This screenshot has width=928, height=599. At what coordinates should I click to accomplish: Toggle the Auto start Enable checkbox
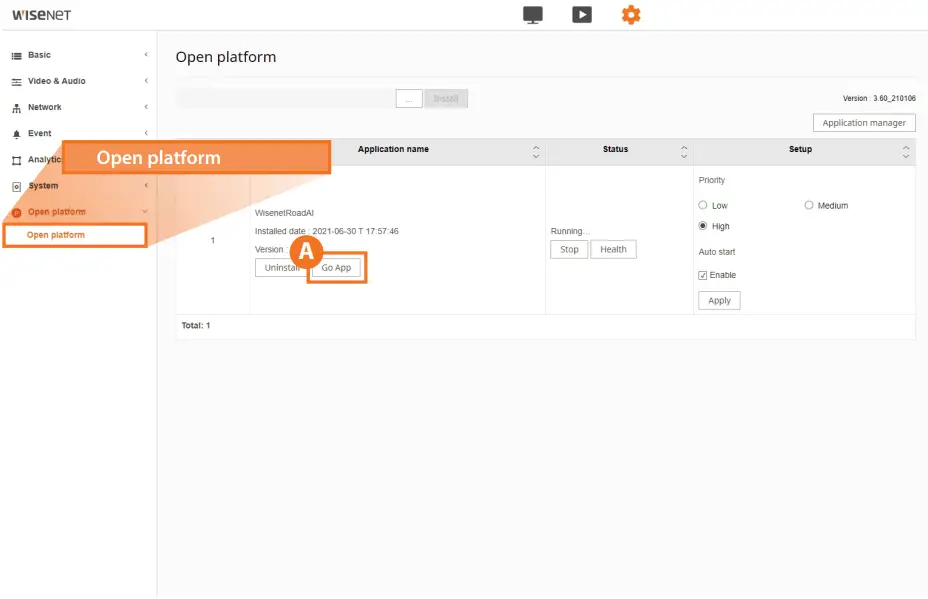point(703,275)
